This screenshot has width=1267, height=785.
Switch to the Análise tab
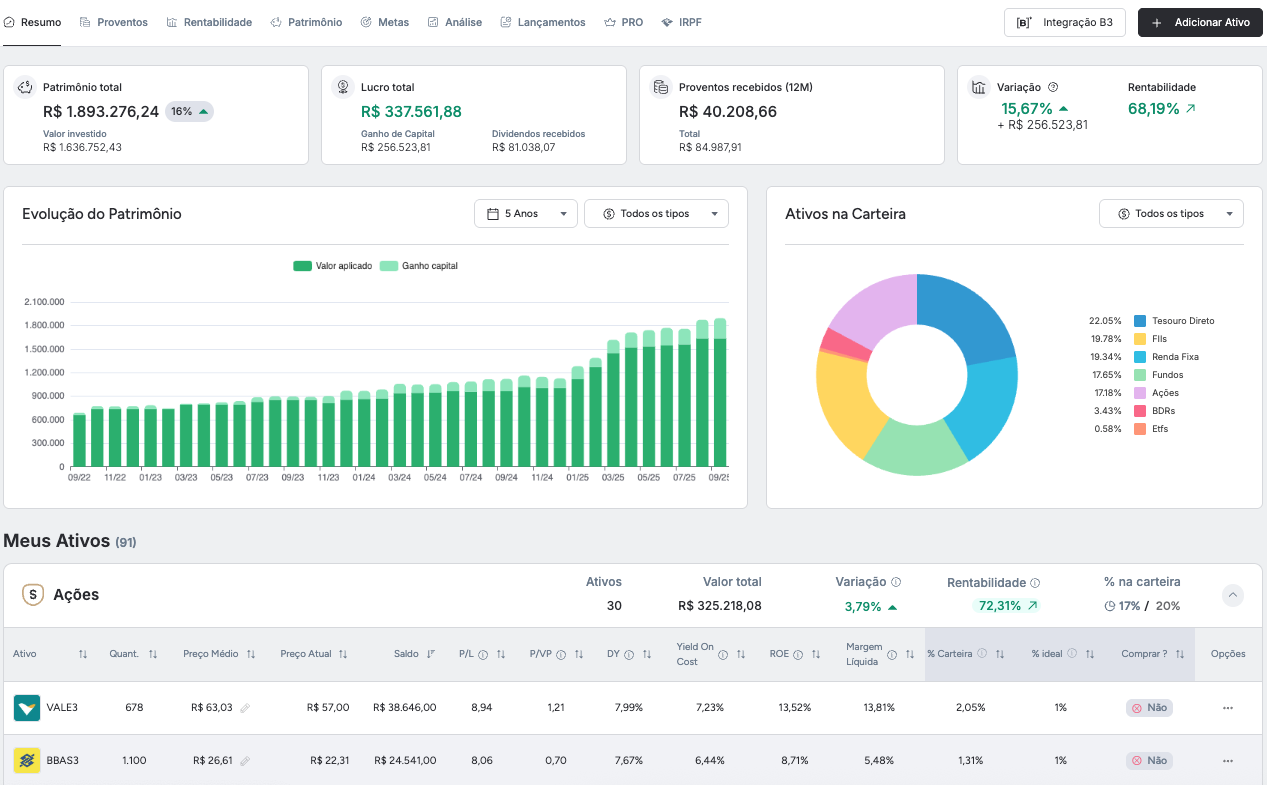(454, 22)
